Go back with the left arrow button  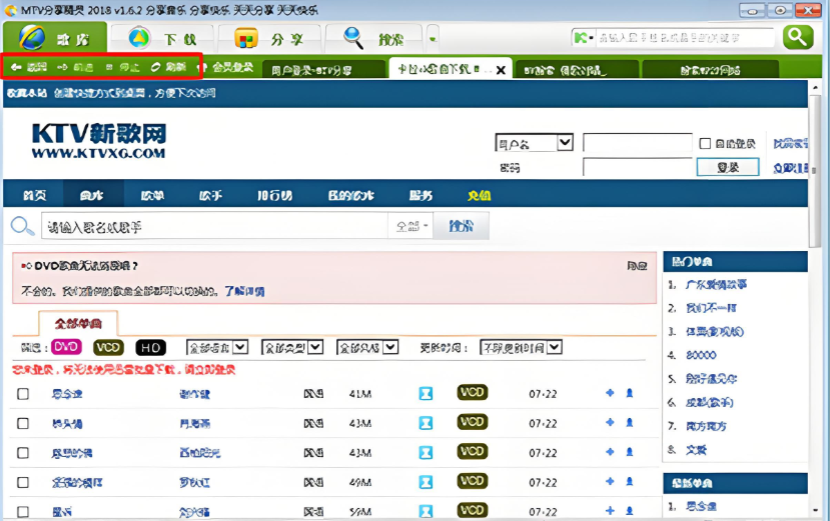(29, 67)
